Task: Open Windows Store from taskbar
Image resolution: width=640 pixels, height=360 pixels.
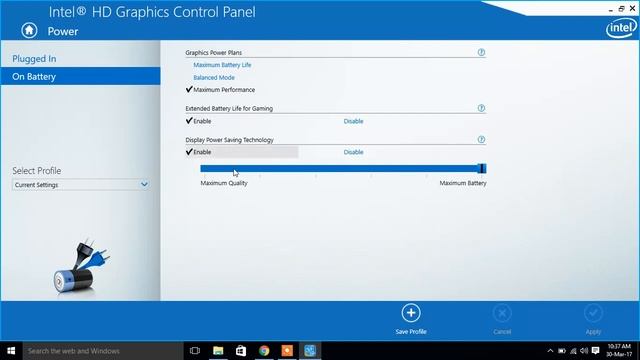Action: point(241,351)
